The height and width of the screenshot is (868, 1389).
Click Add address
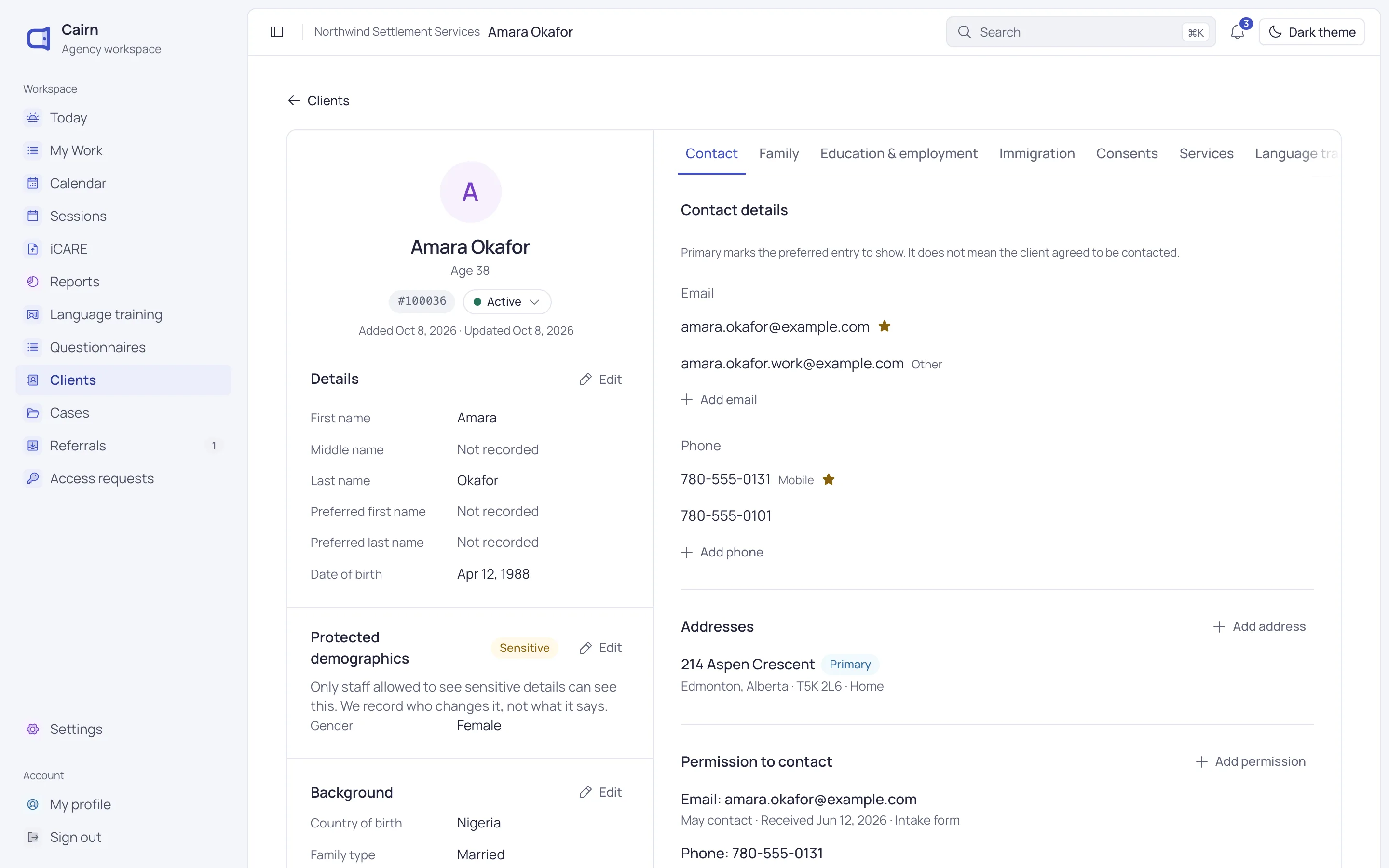tap(1259, 626)
